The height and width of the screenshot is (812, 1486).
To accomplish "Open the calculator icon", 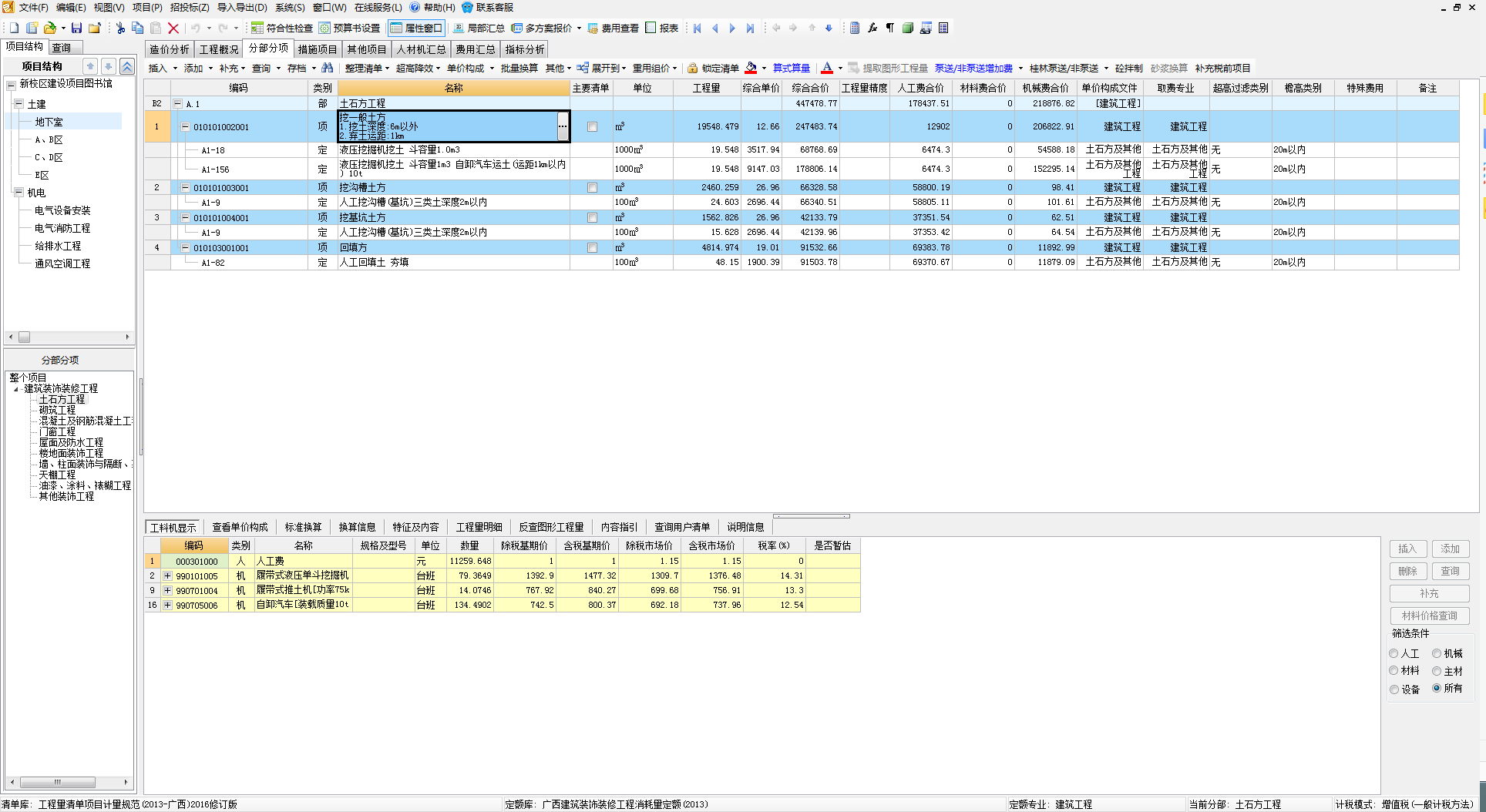I will (x=855, y=29).
